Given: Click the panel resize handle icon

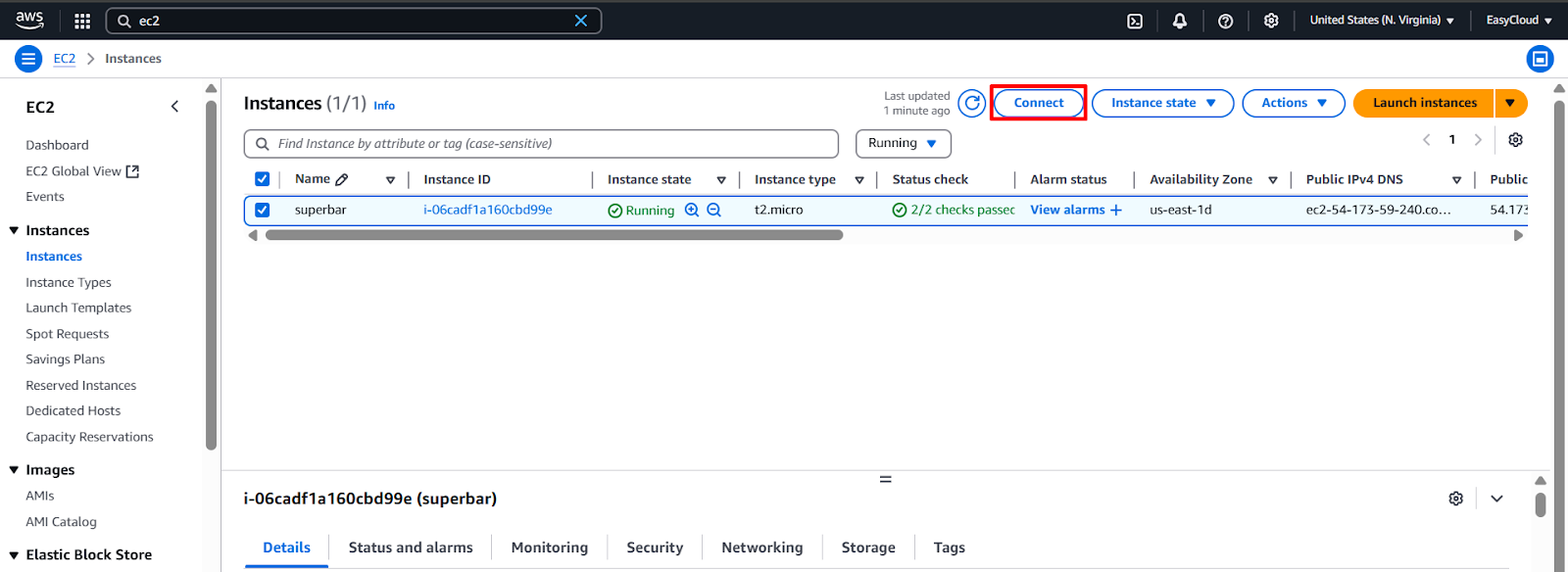Looking at the screenshot, I should pyautogui.click(x=886, y=479).
